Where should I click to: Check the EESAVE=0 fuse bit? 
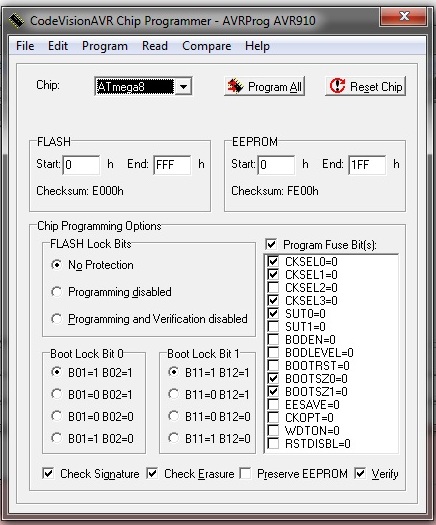point(273,404)
